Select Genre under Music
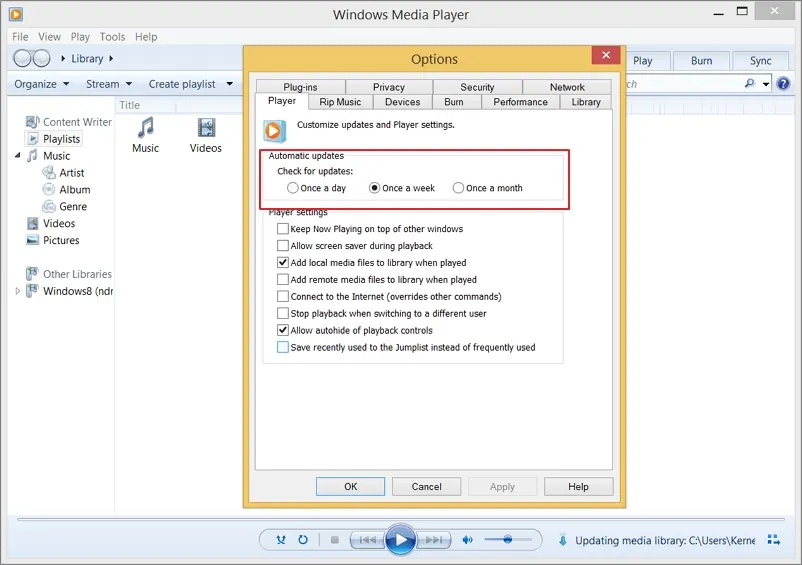Screen dimensions: 802x565 pyautogui.click(x=65, y=206)
